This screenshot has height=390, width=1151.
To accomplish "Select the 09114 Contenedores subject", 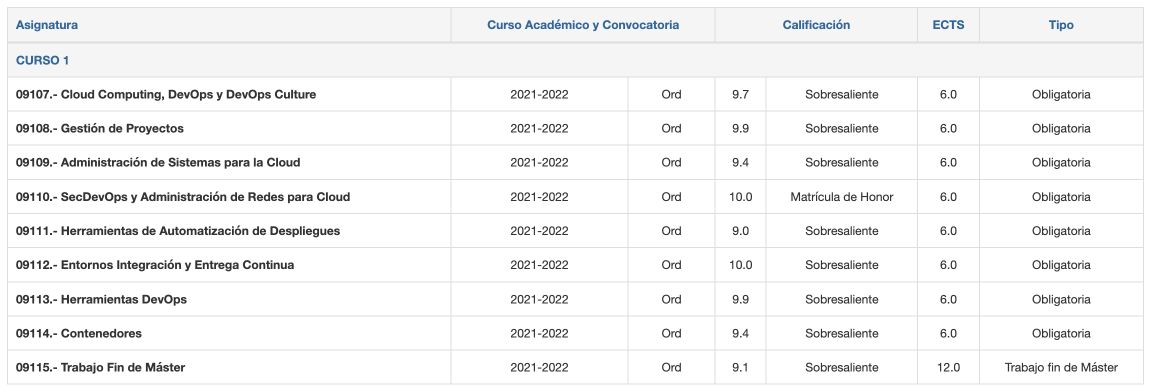I will pos(79,333).
